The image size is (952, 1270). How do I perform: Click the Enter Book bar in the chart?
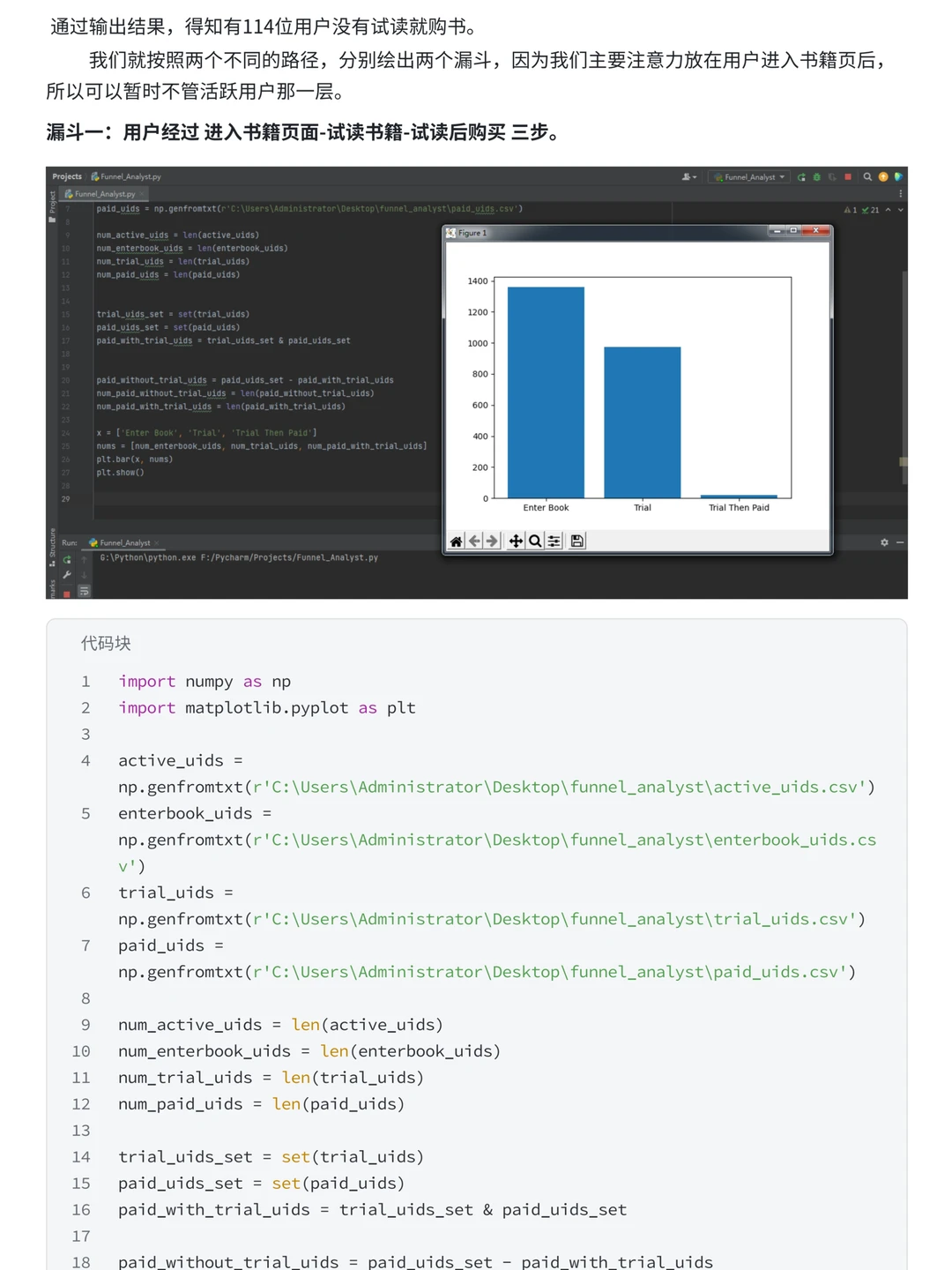point(546,392)
